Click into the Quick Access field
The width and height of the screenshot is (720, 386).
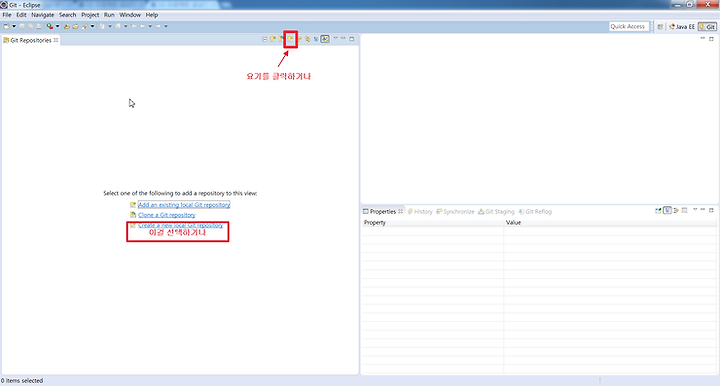click(x=629, y=27)
